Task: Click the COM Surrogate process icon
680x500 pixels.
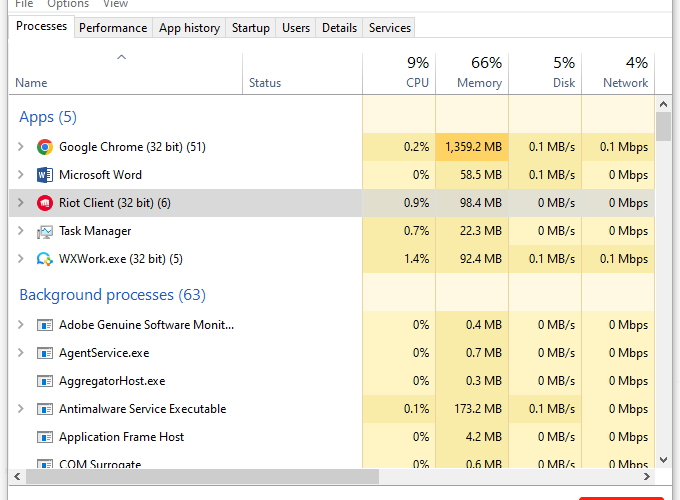Action: (45, 464)
